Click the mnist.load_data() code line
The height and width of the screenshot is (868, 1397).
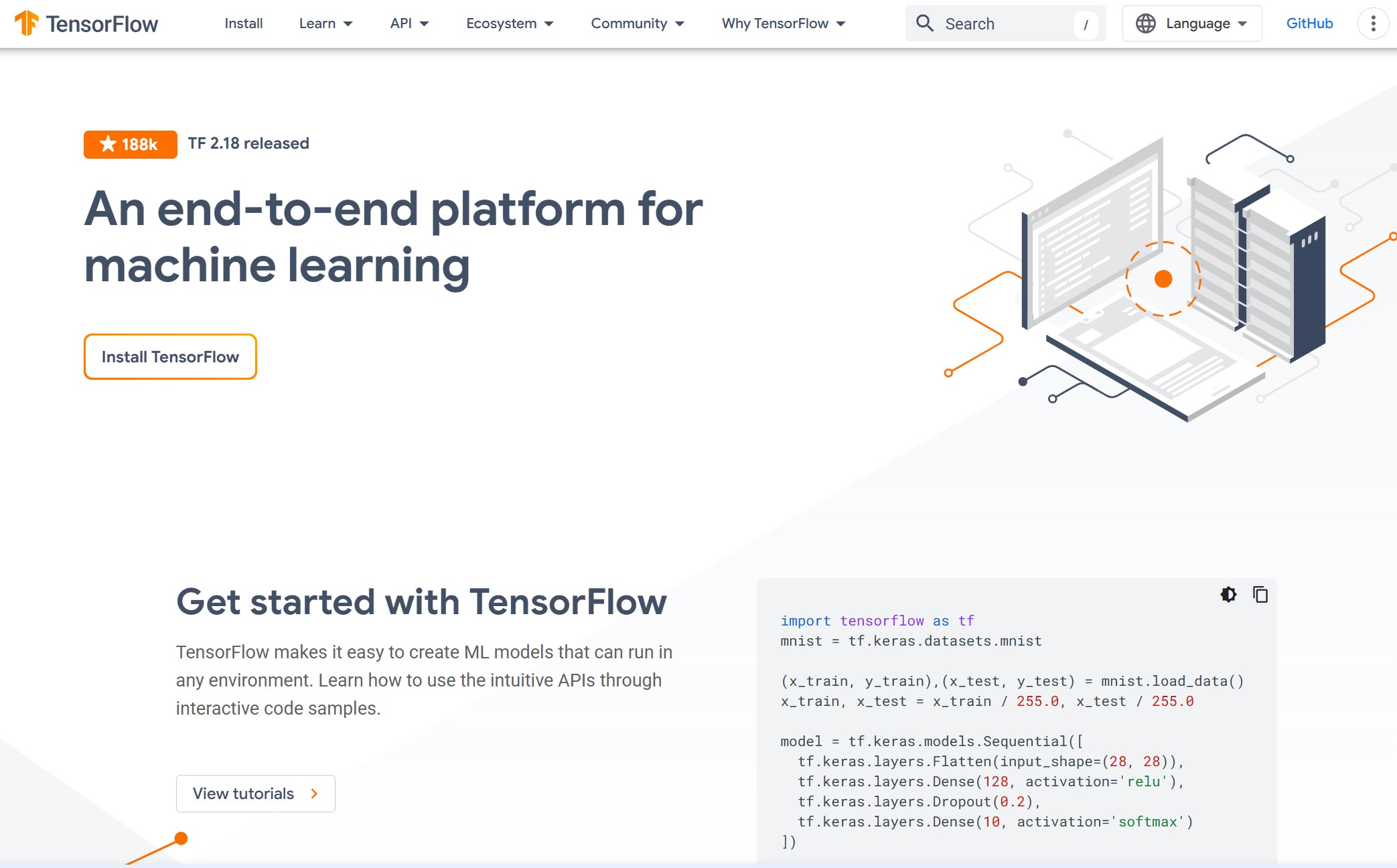pyautogui.click(x=1012, y=681)
